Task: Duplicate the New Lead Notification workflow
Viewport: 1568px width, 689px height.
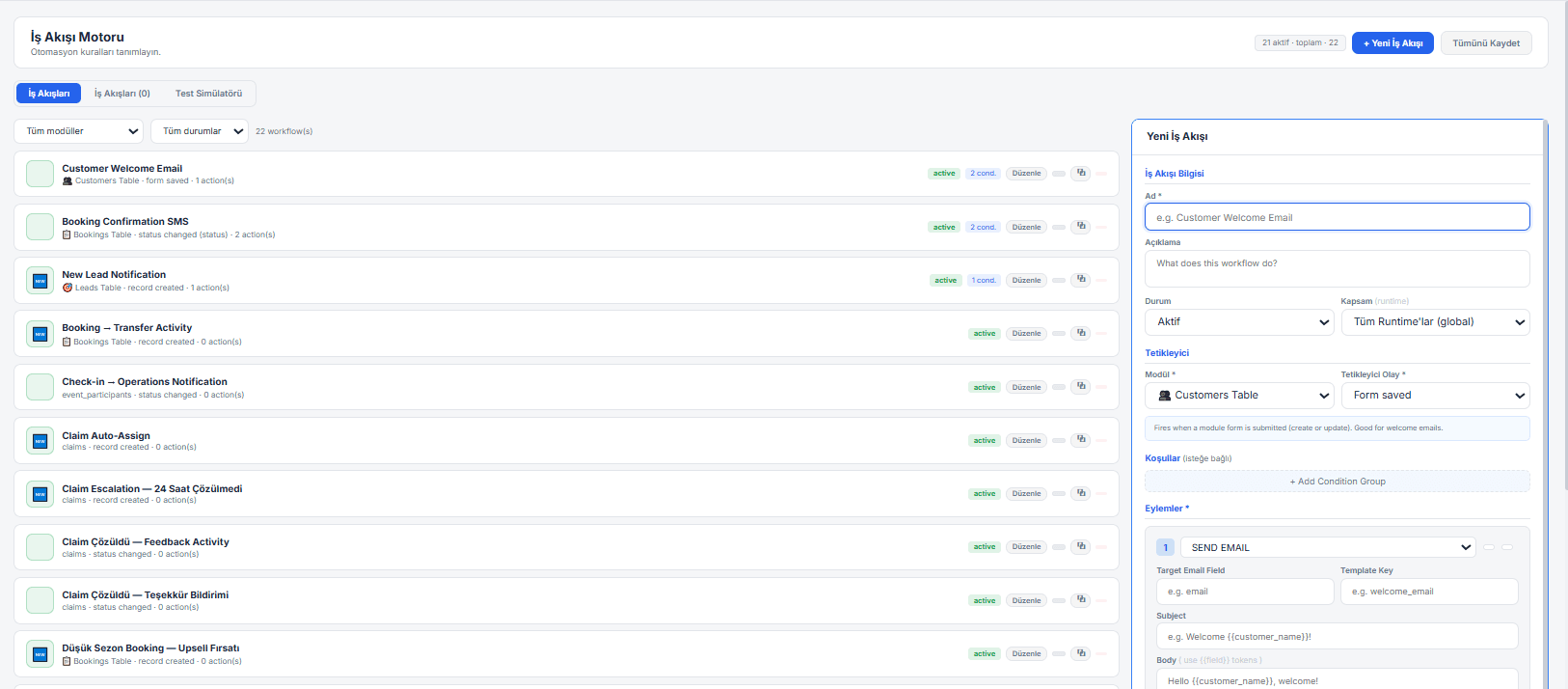Action: (1081, 280)
